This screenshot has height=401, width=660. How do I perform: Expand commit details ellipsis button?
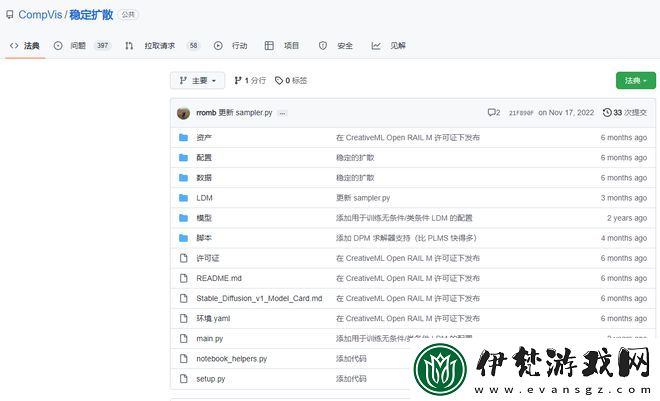pyautogui.click(x=282, y=113)
